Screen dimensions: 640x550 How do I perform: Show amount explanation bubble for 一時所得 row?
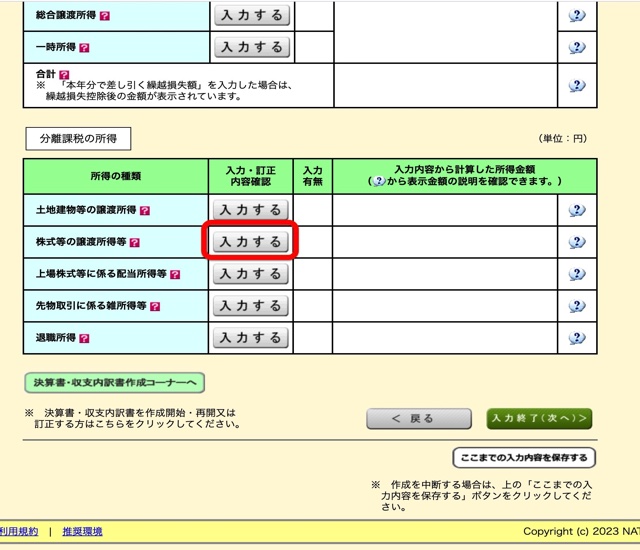tap(576, 48)
